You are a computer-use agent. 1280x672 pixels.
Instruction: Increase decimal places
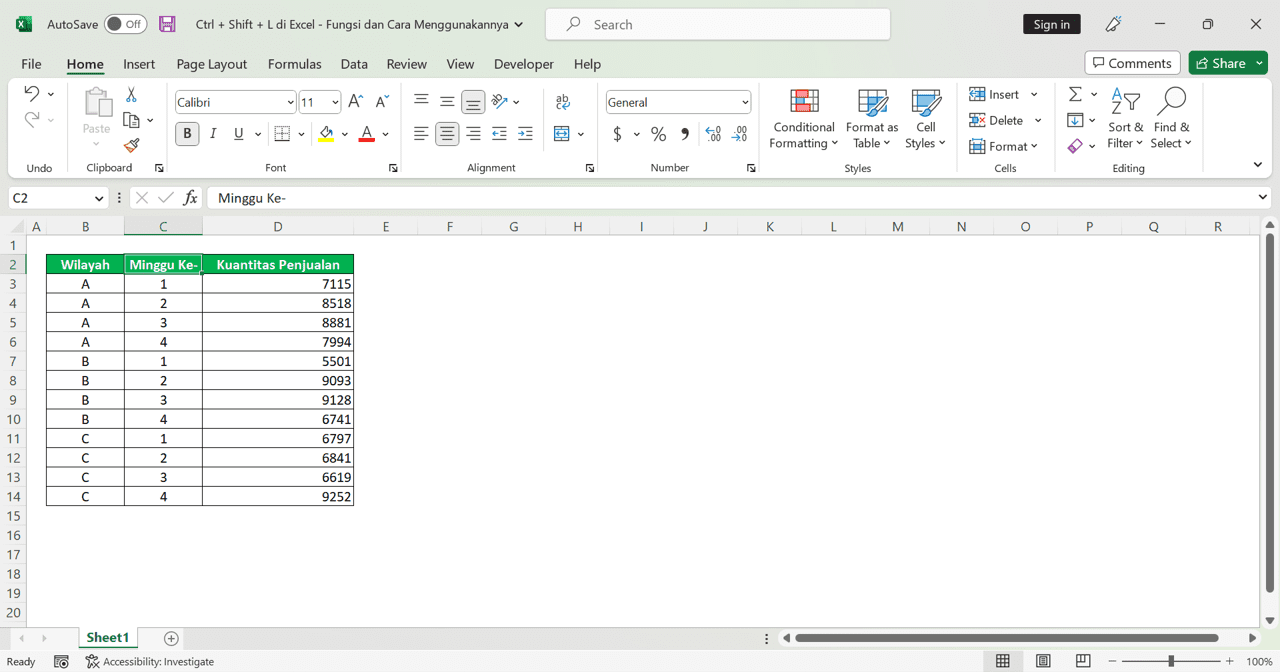[x=713, y=134]
